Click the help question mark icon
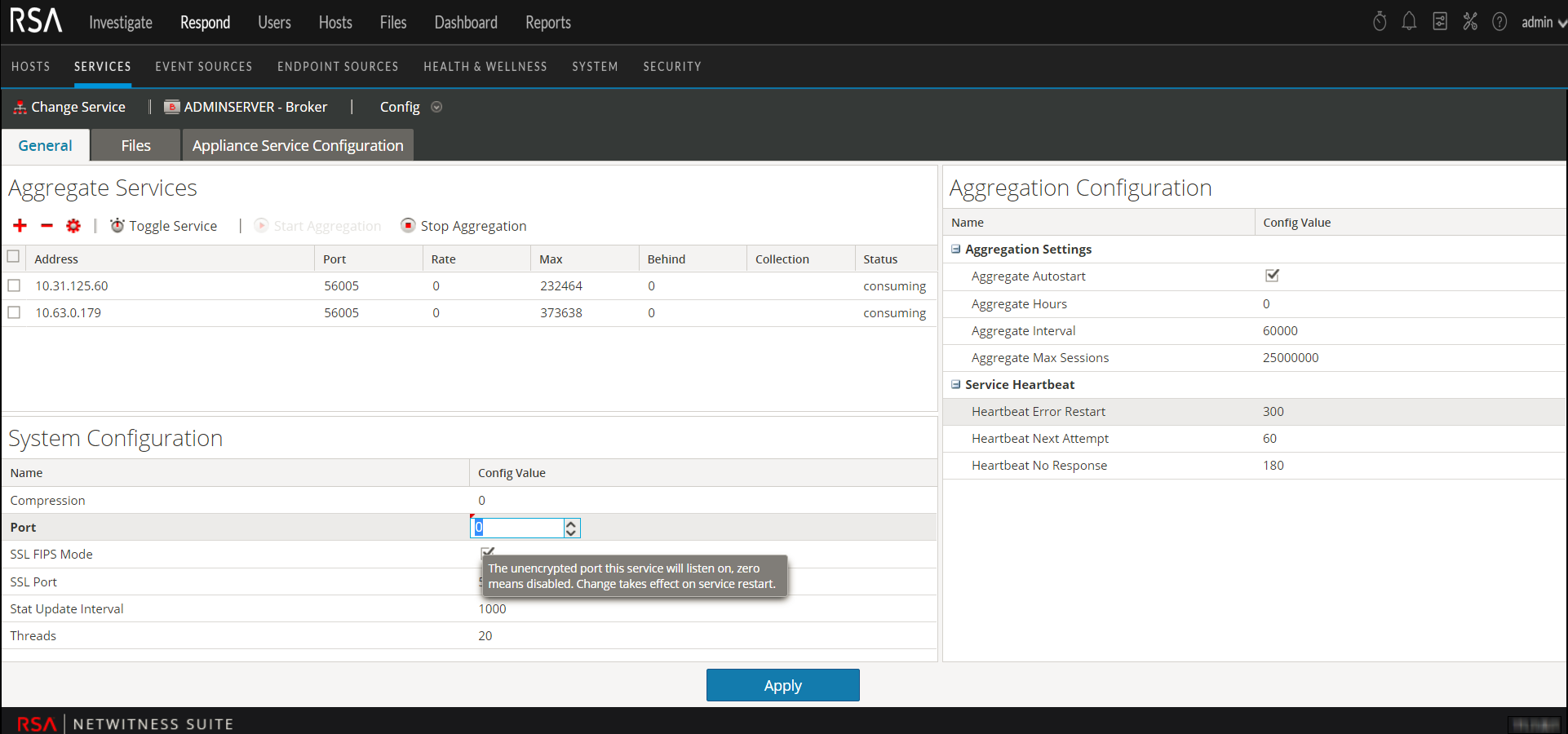Viewport: 1568px width, 734px height. click(x=1499, y=22)
